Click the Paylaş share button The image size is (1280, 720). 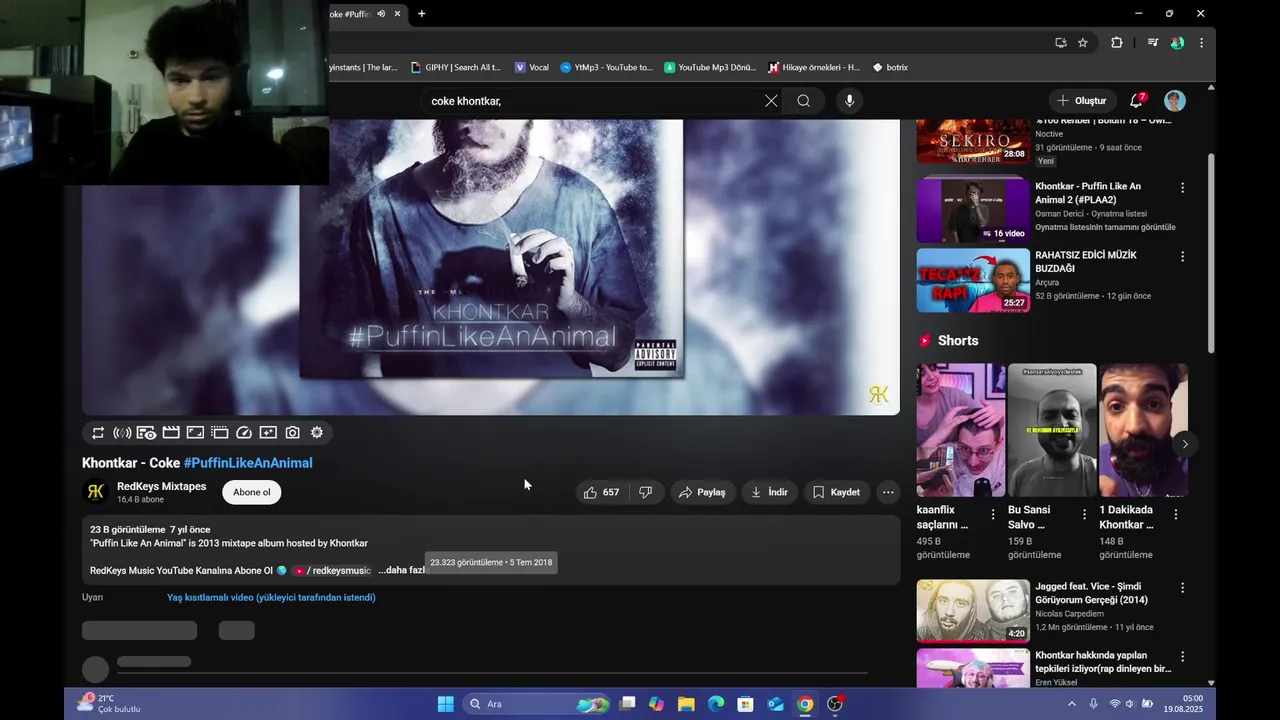702,492
